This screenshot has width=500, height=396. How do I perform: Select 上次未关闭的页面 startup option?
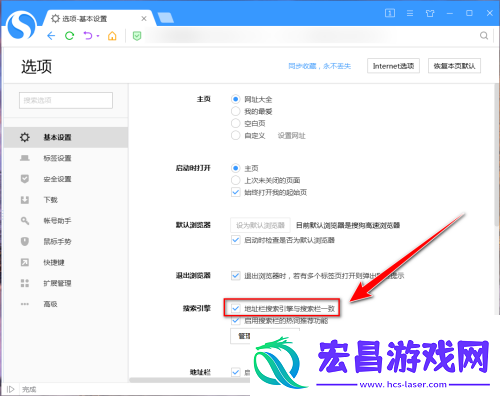[235, 180]
